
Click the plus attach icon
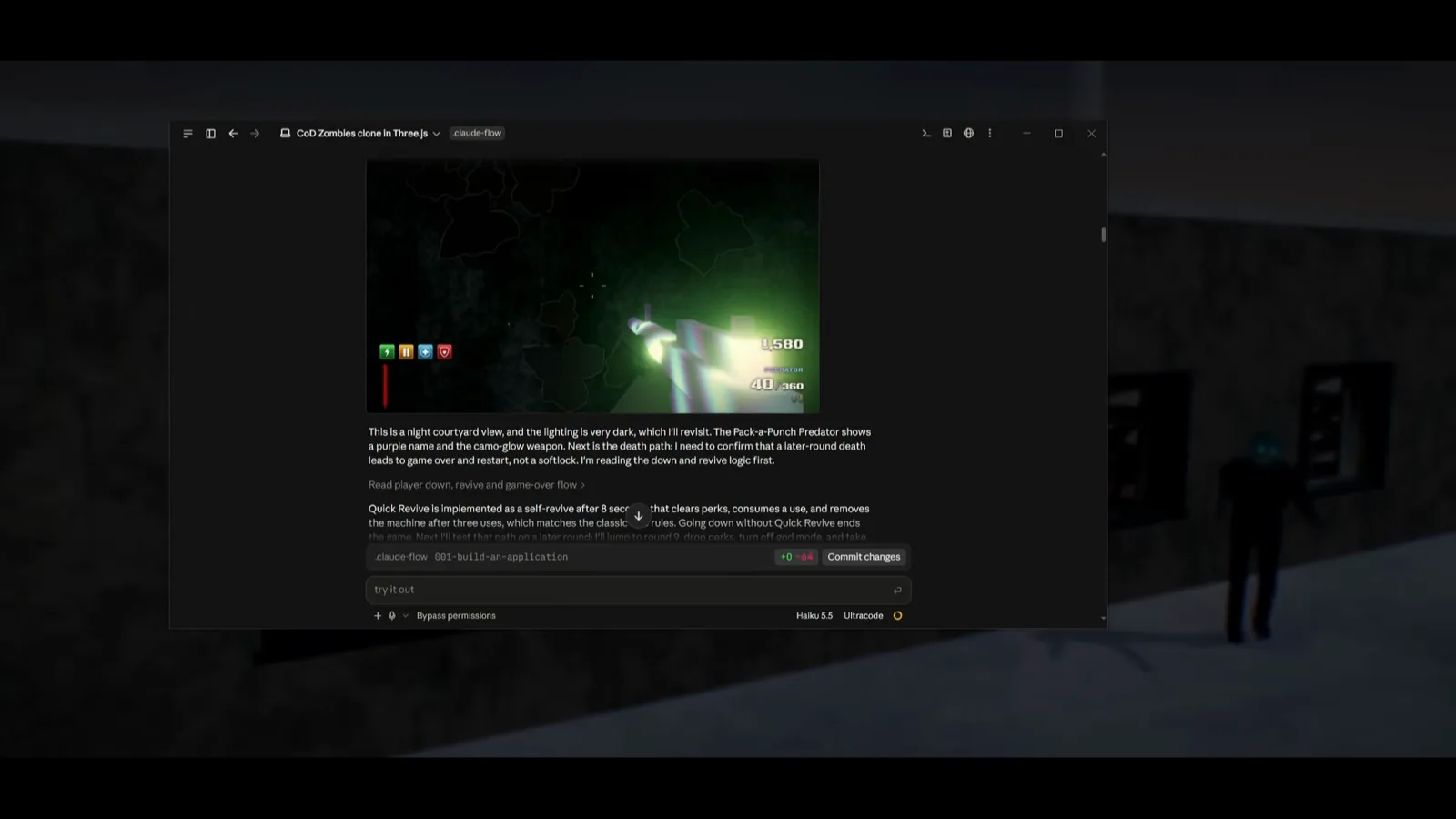(x=378, y=616)
